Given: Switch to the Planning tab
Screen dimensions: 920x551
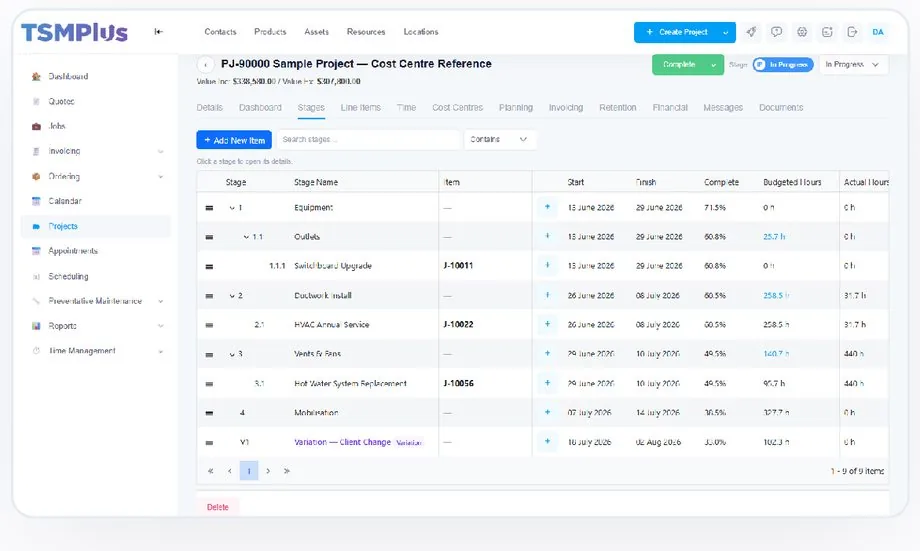Looking at the screenshot, I should point(516,107).
